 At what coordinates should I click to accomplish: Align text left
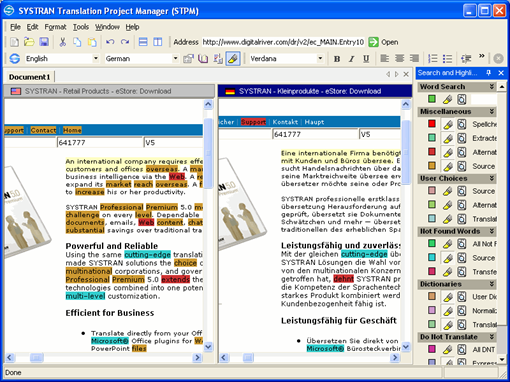385,59
